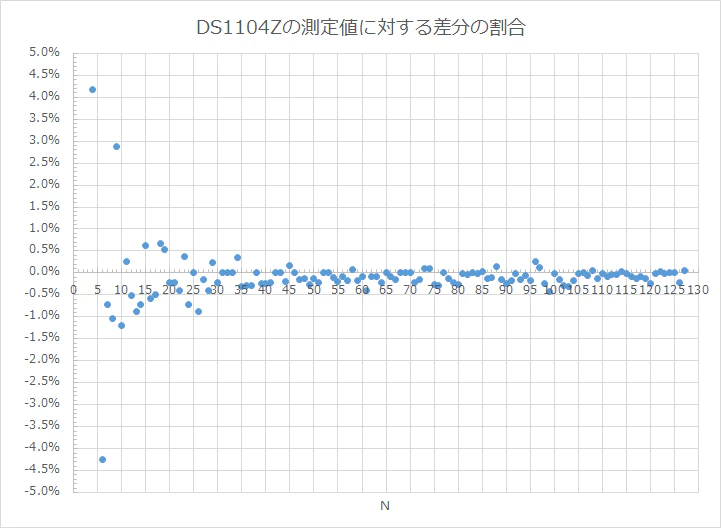The width and height of the screenshot is (721, 528).
Task: Click the x-axis tick label 95
Action: (530, 290)
